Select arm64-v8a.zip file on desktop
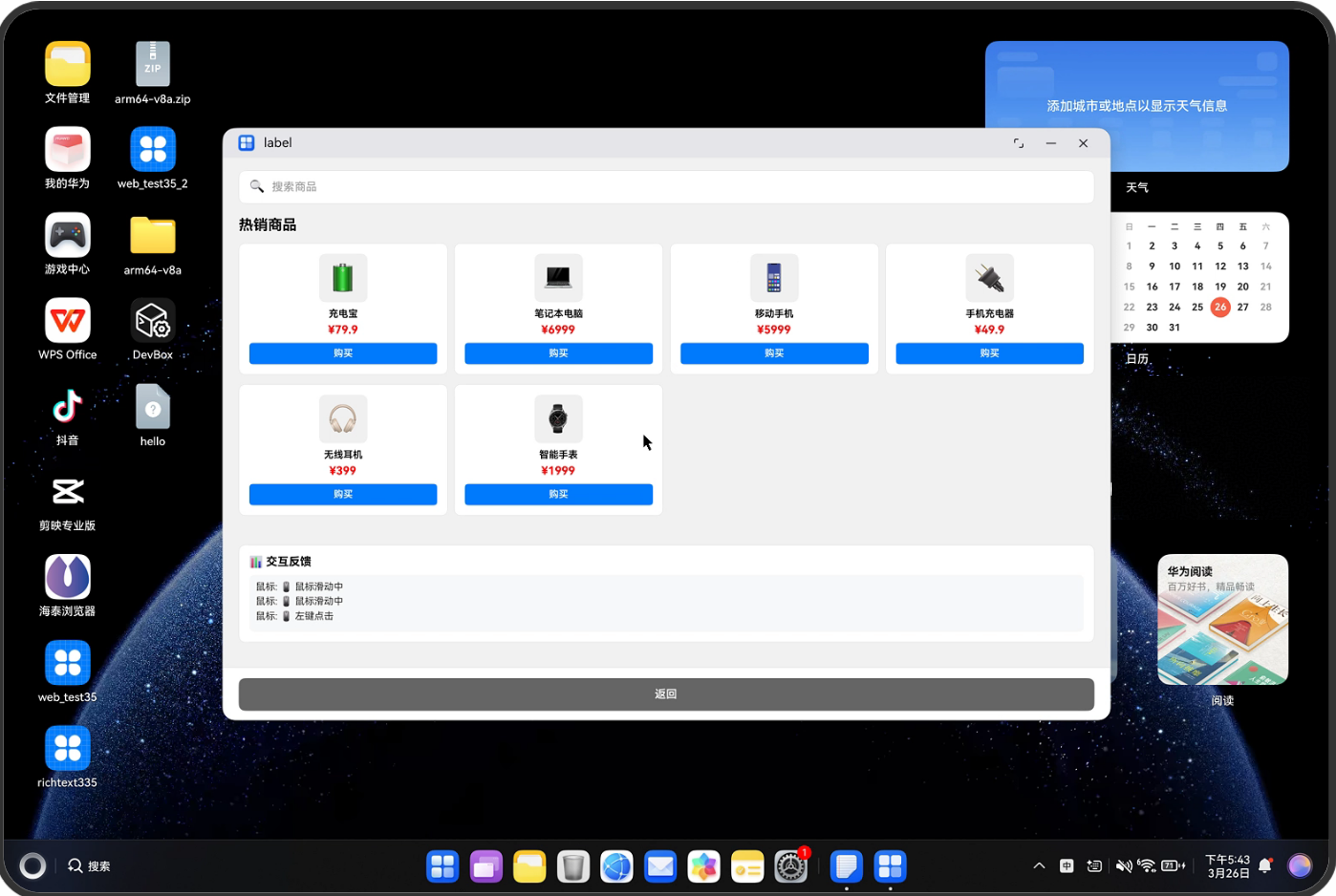The height and width of the screenshot is (896, 1336). (152, 73)
